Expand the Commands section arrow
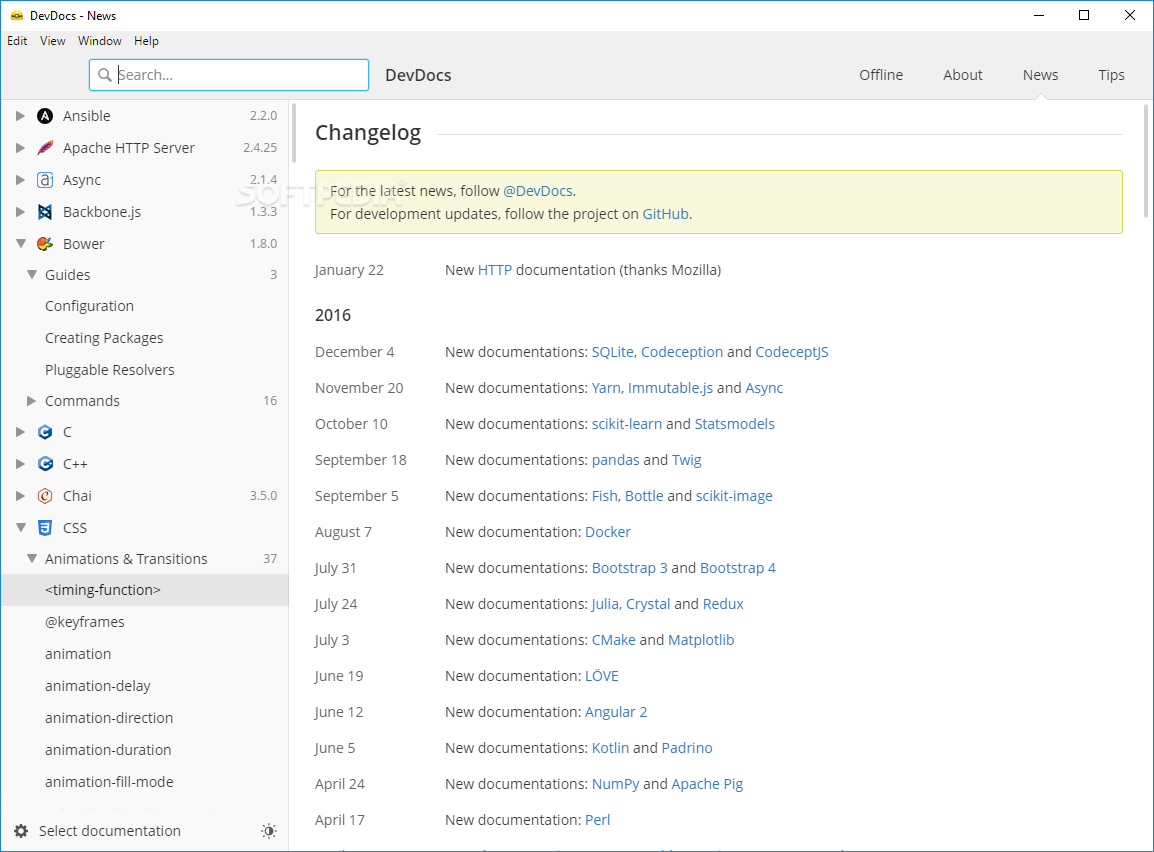The width and height of the screenshot is (1154, 852). [32, 401]
